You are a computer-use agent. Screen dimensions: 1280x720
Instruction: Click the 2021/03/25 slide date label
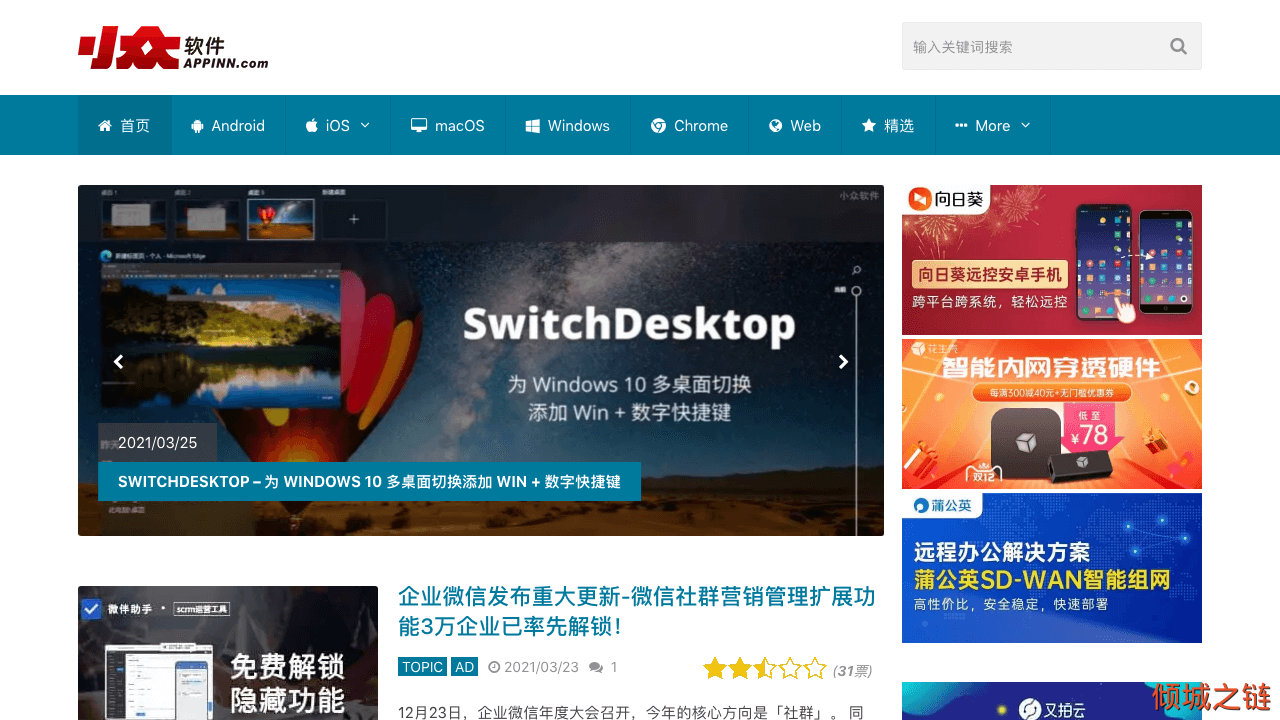157,442
